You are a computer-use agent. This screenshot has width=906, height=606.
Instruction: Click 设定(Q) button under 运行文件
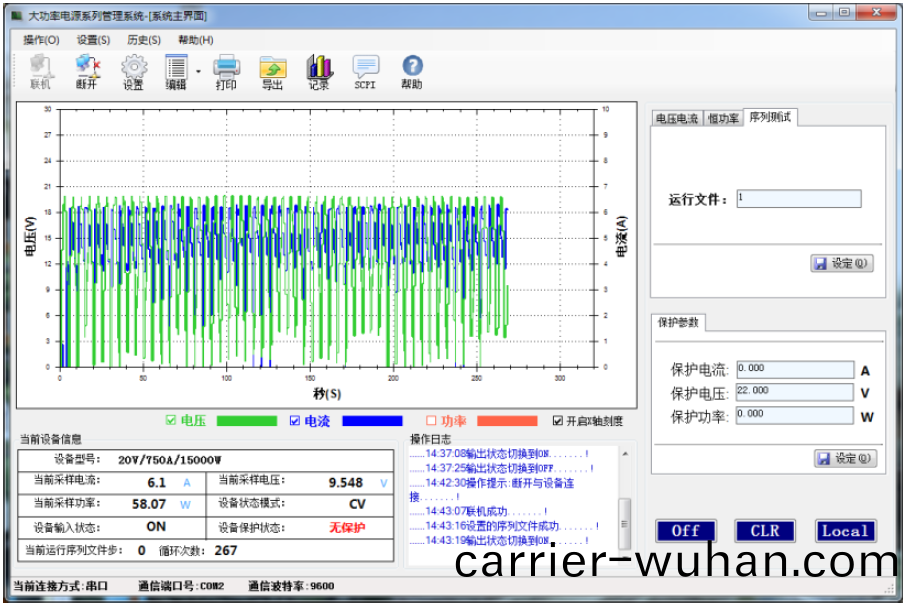(843, 264)
